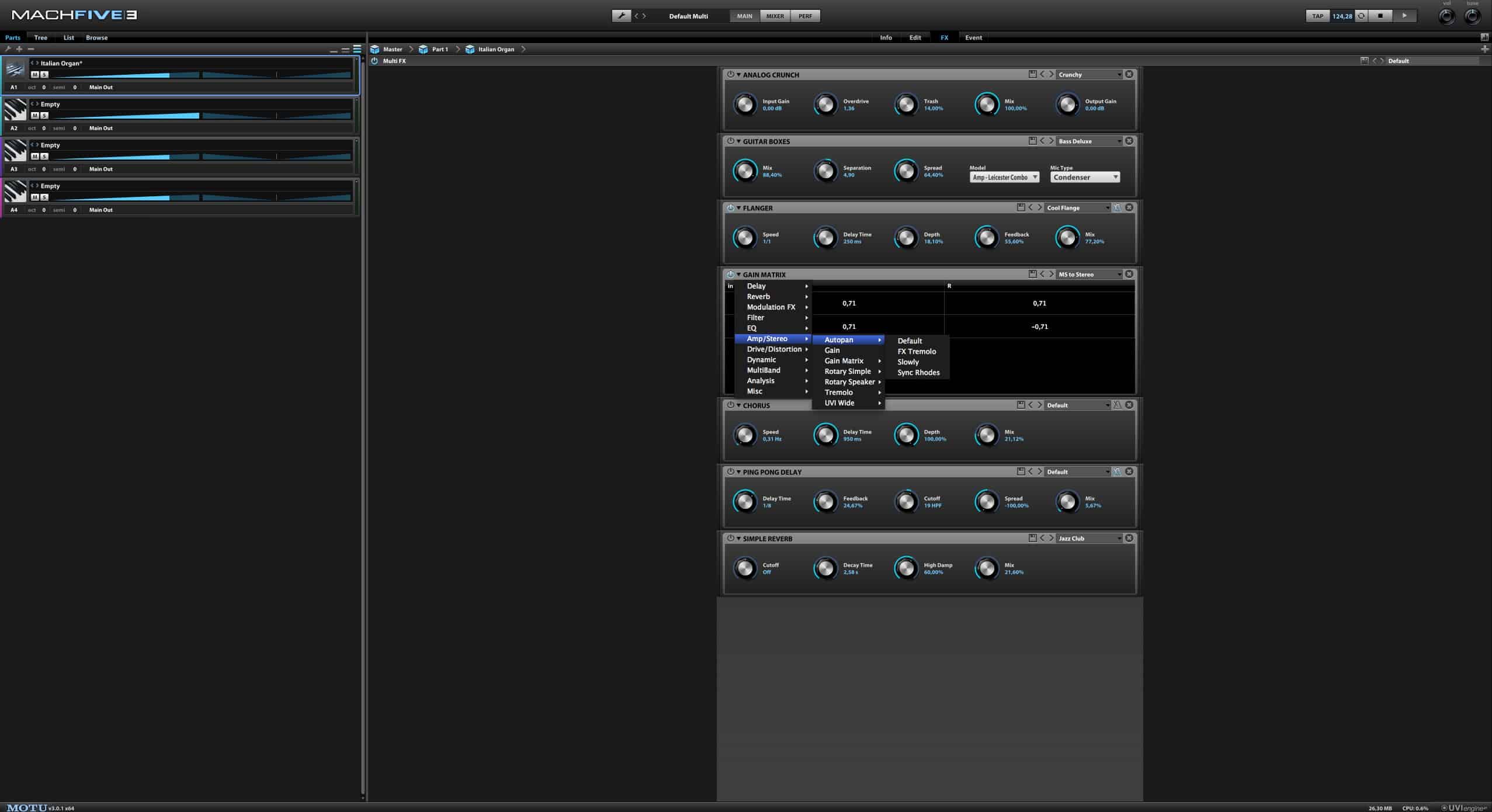Click the stop transport button

point(1380,16)
